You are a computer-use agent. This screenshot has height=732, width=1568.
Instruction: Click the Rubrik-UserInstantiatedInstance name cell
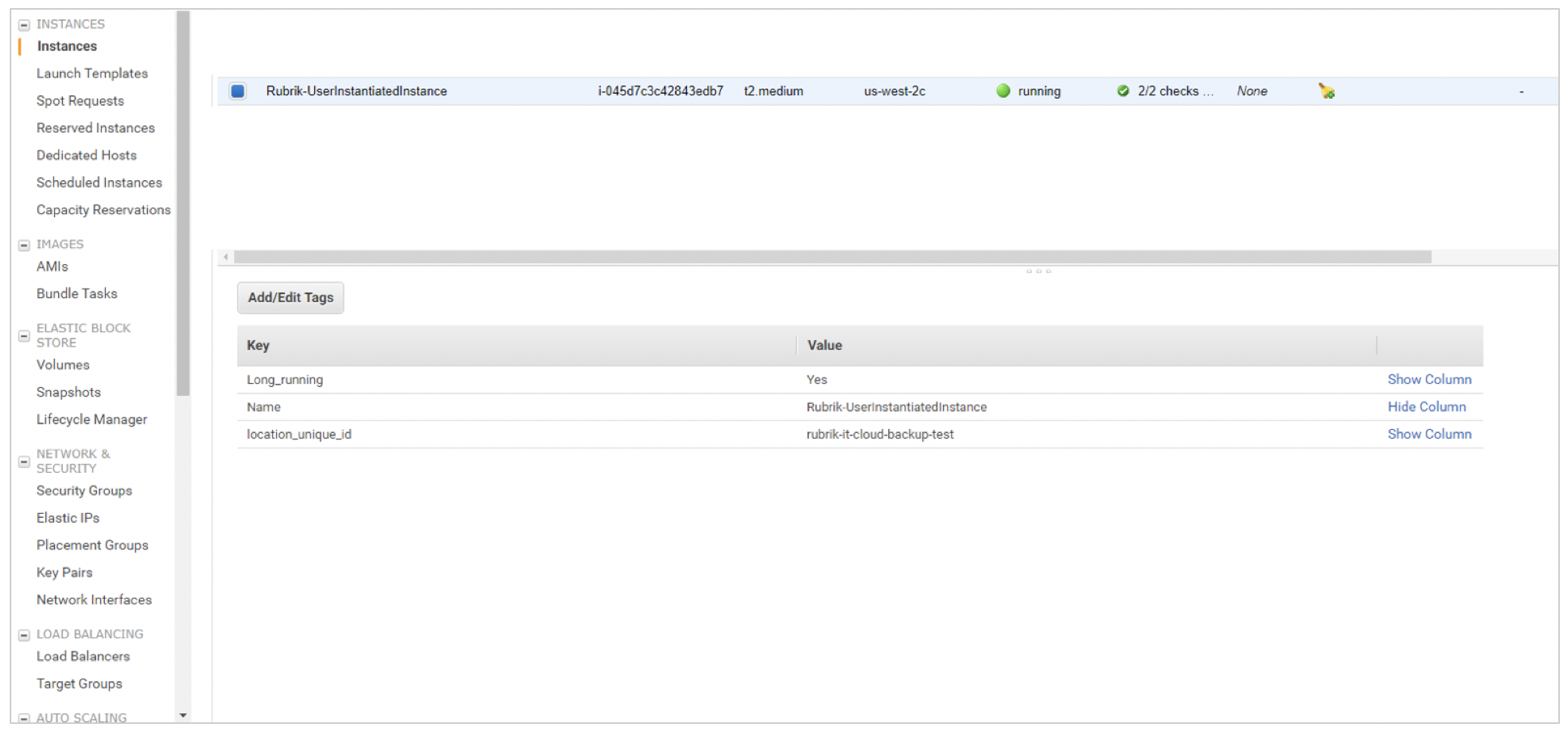(x=357, y=91)
